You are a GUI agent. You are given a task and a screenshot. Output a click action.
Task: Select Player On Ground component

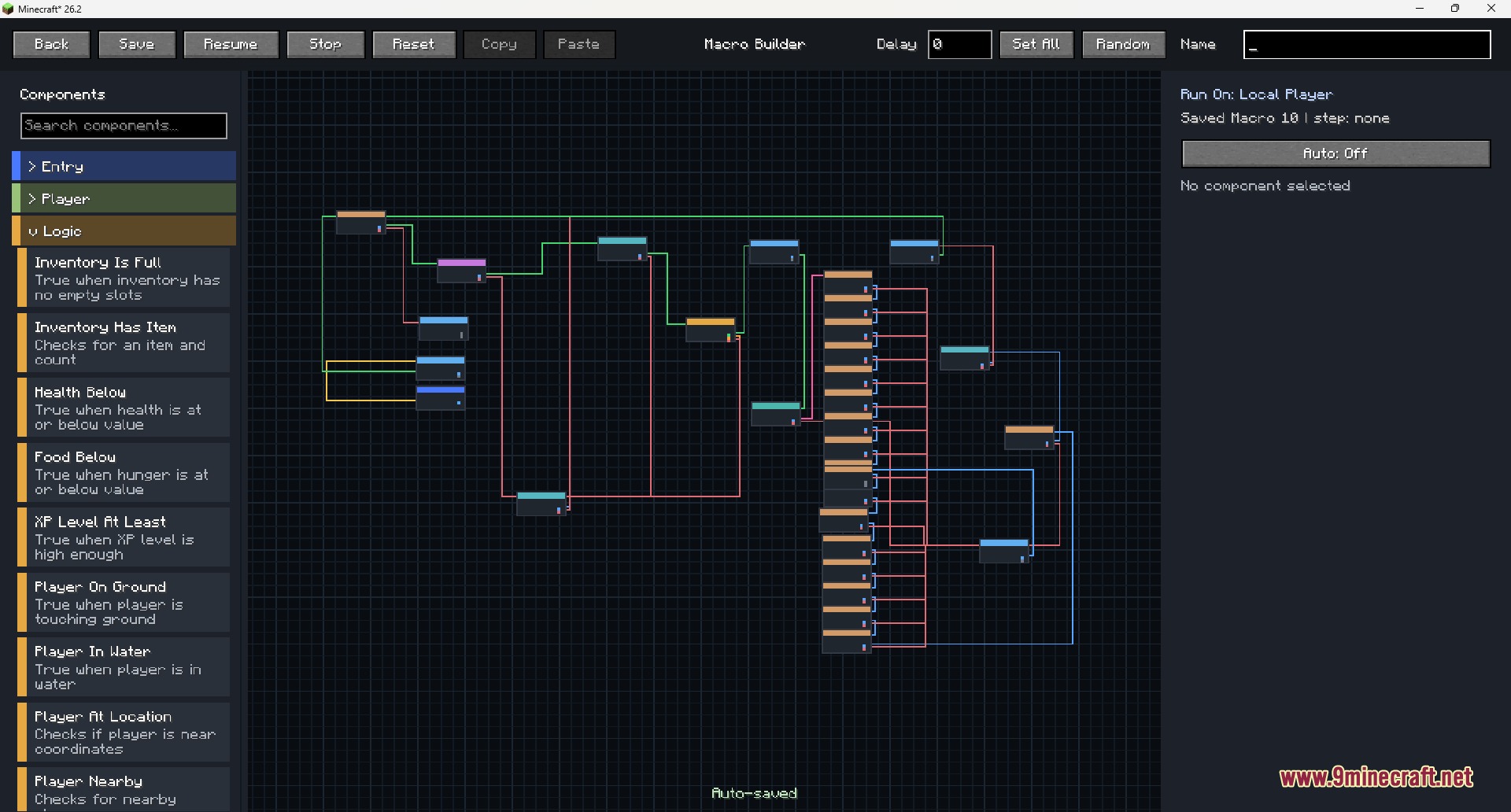click(x=124, y=603)
